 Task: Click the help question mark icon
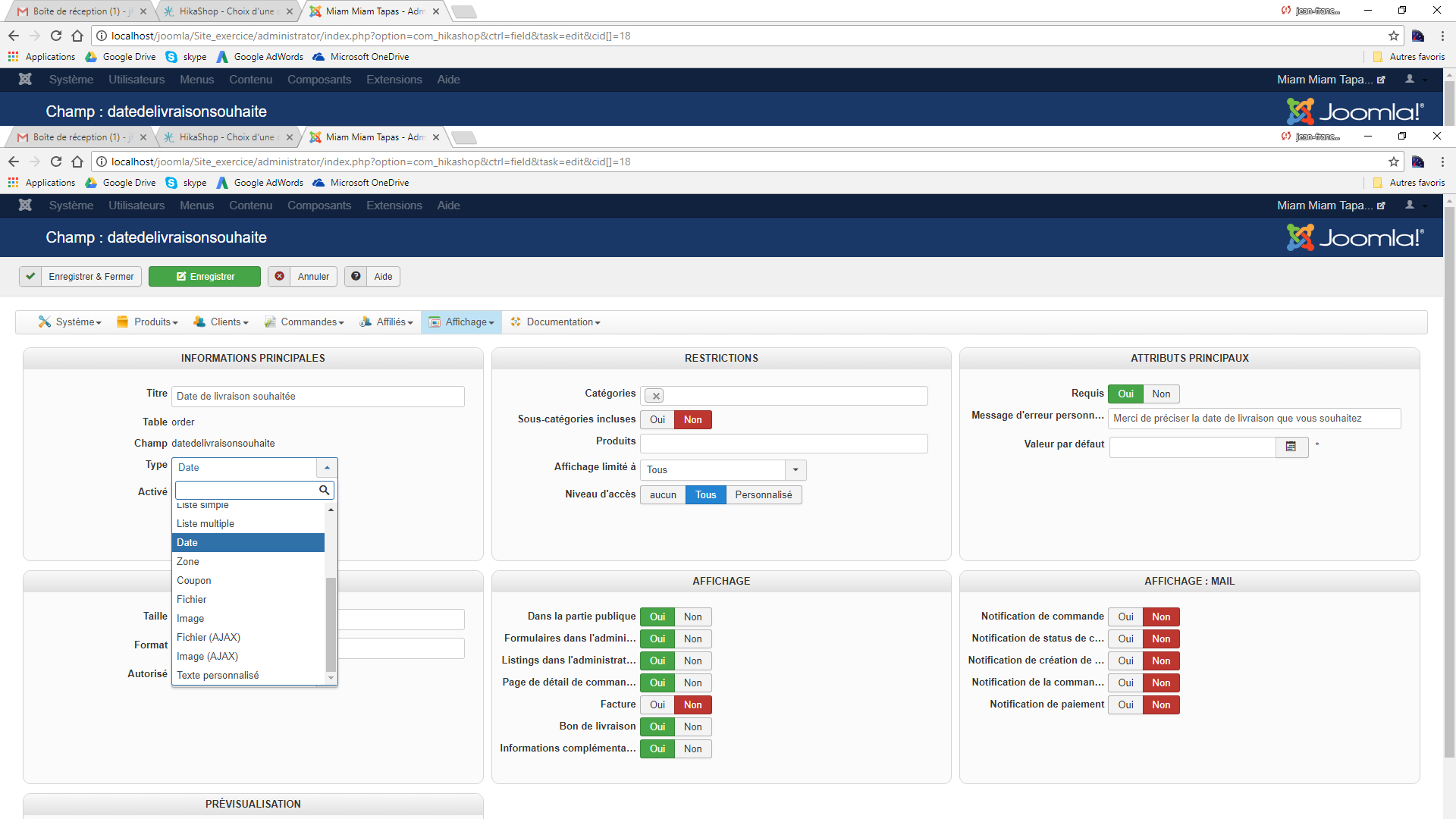[356, 277]
